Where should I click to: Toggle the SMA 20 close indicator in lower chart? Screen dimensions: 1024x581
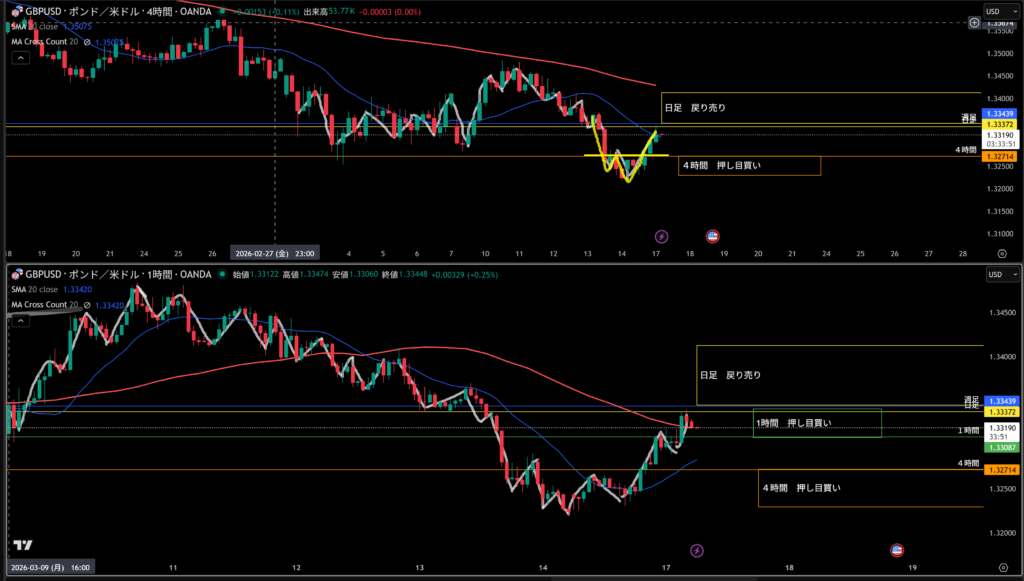click(x=40, y=289)
